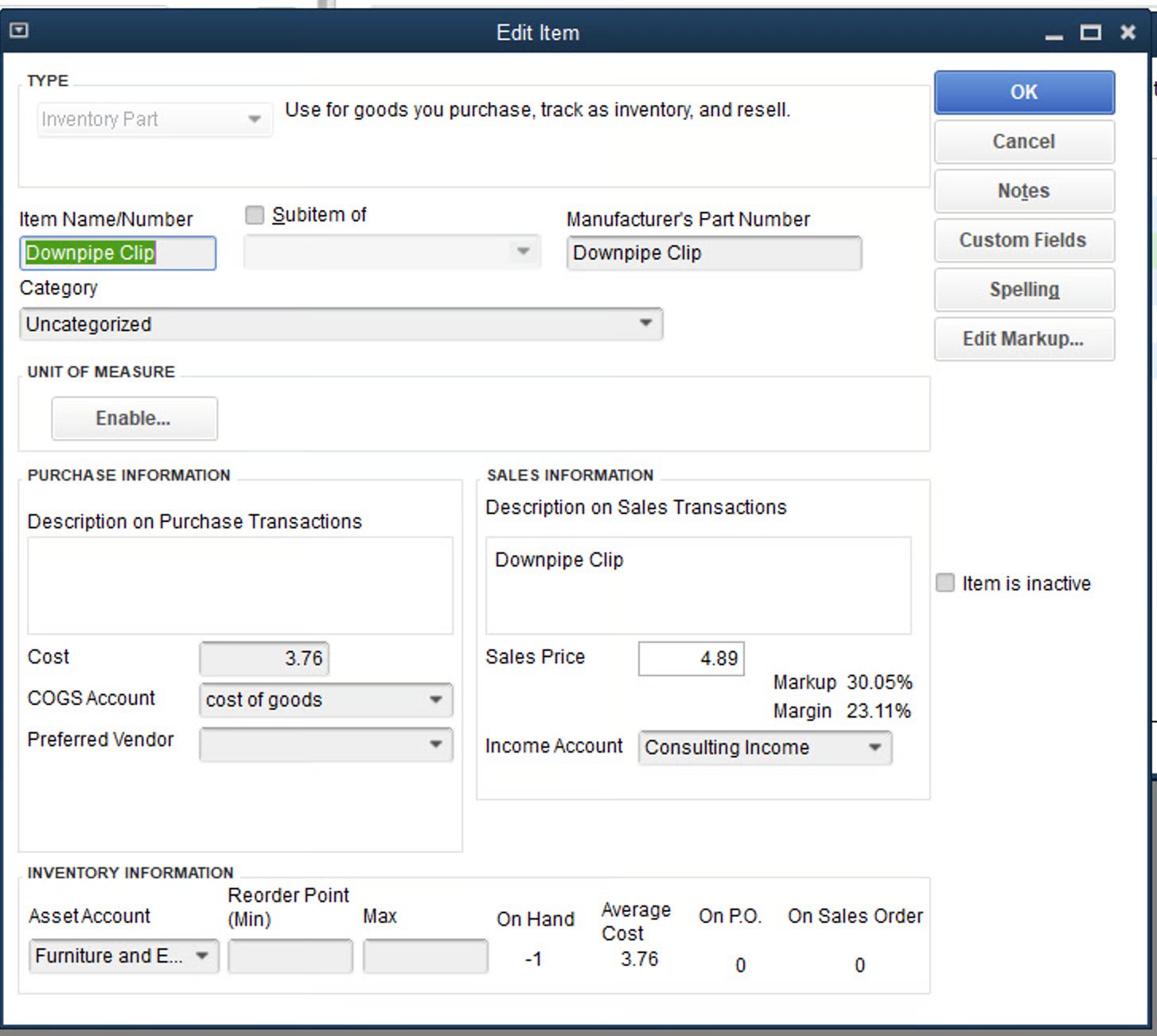Enable unit of measure

pos(134,419)
